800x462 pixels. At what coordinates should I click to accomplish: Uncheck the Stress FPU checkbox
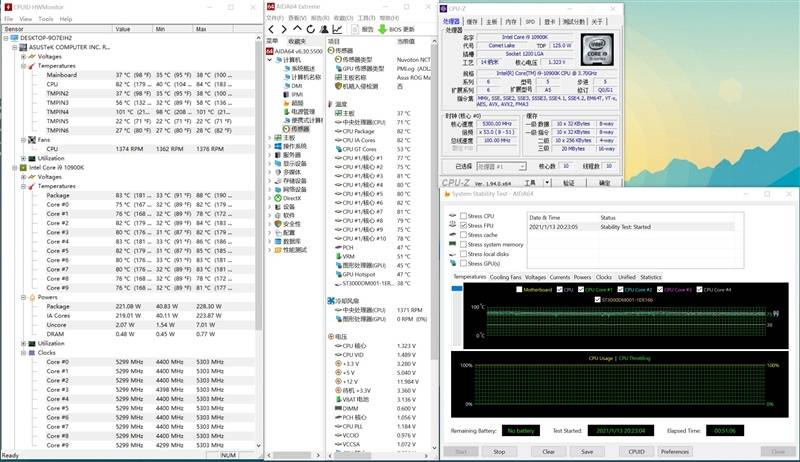click(x=461, y=226)
